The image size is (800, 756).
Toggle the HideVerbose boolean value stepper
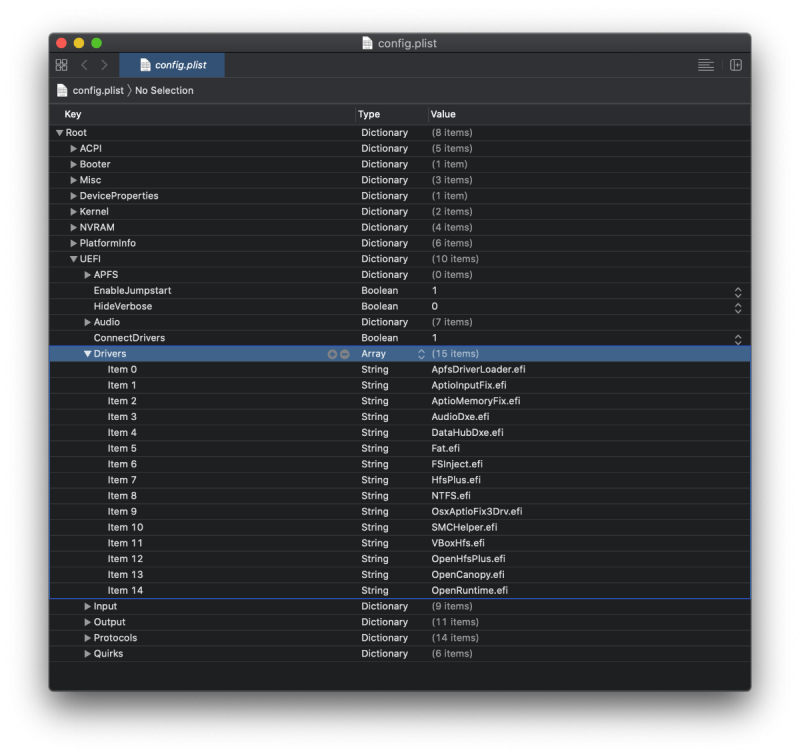pos(738,307)
